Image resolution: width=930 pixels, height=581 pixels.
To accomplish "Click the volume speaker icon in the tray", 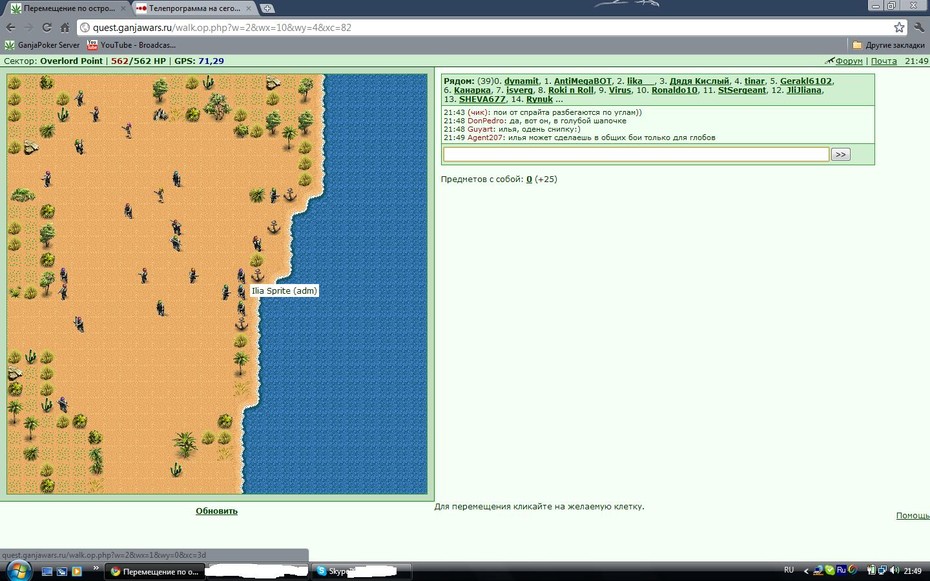I will tap(894, 571).
